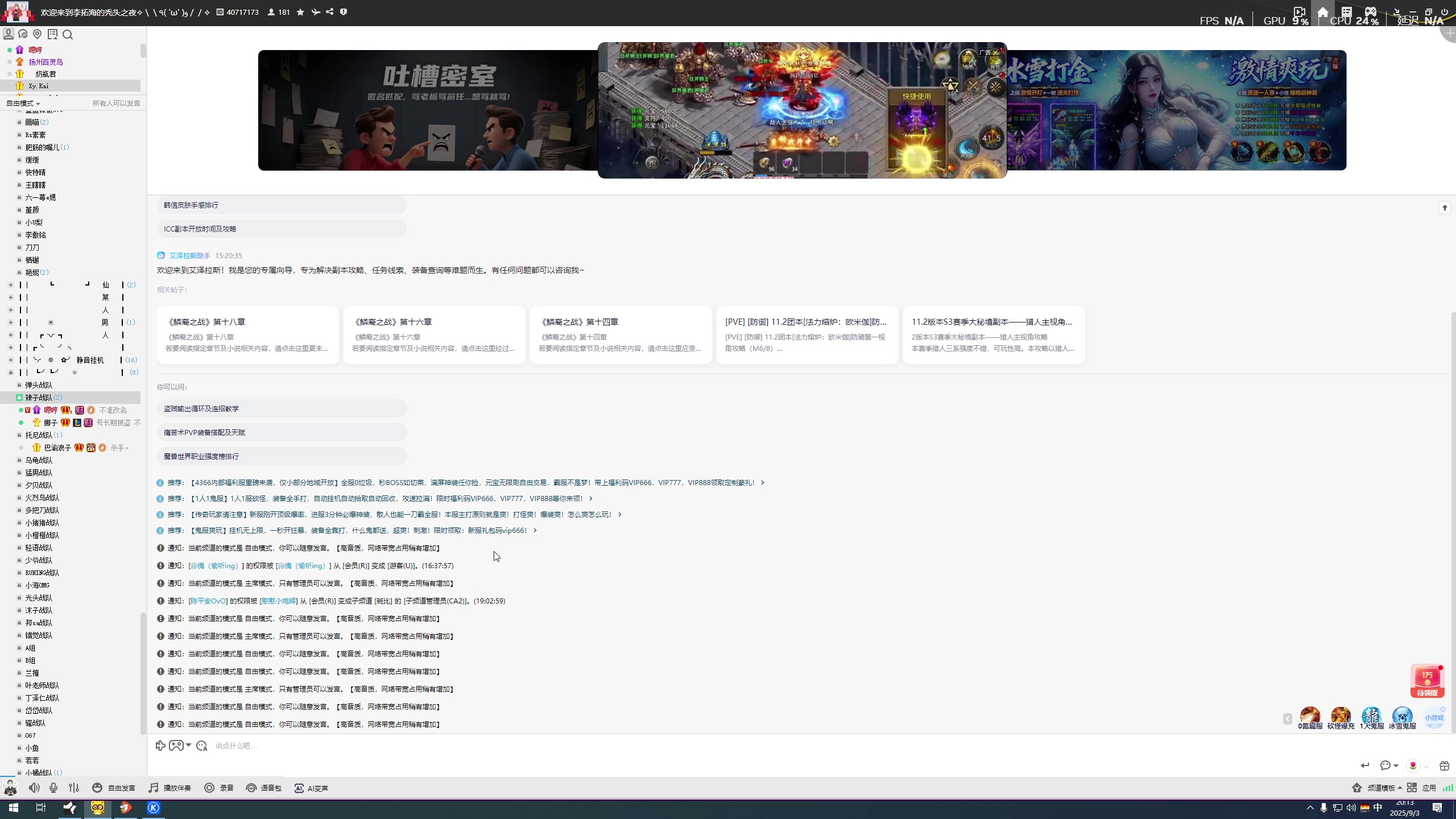Click the 小游戏 ad bubble
This screenshot has height=819, width=1456.
pos(1434,718)
